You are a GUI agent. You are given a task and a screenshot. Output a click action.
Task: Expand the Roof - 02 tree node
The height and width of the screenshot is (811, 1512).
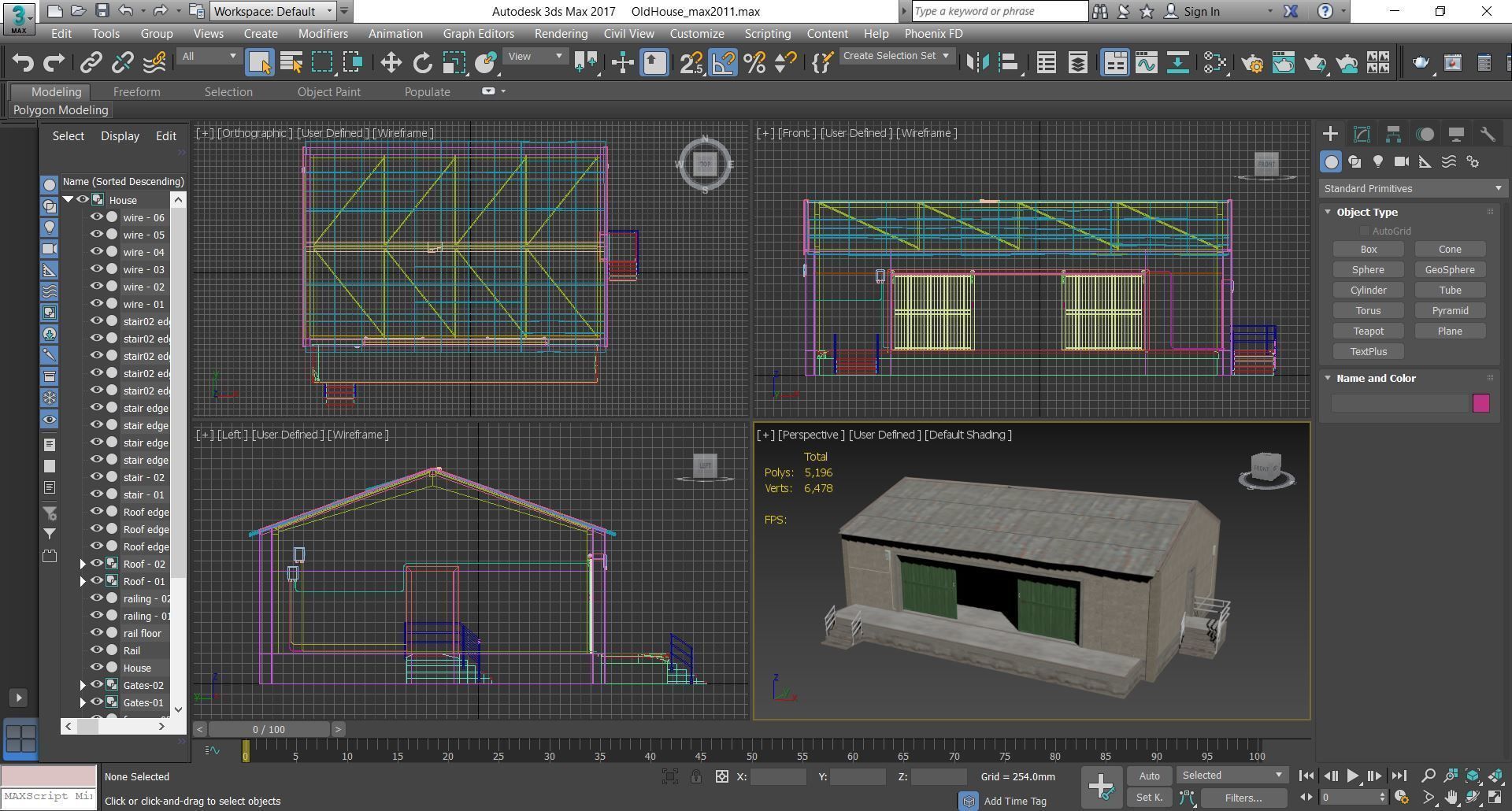pos(83,564)
